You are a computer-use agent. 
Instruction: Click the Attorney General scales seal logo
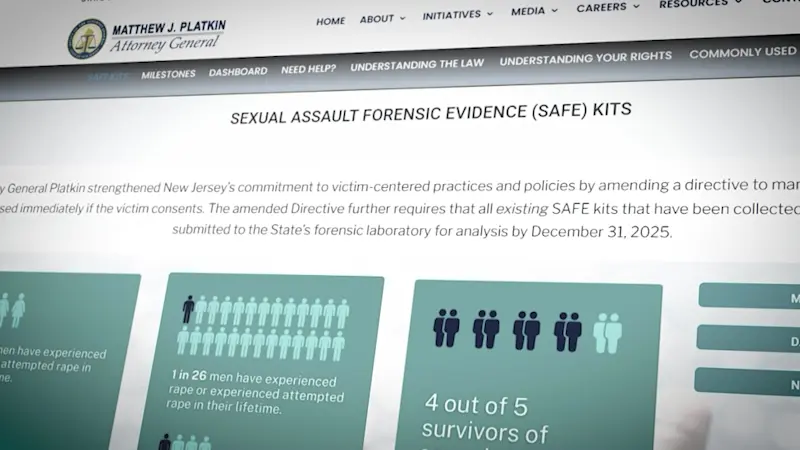click(87, 39)
